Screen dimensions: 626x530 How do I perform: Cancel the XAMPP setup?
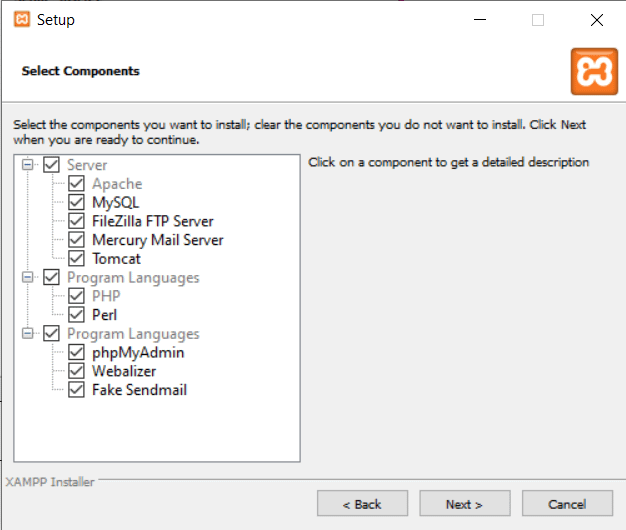[x=567, y=504]
